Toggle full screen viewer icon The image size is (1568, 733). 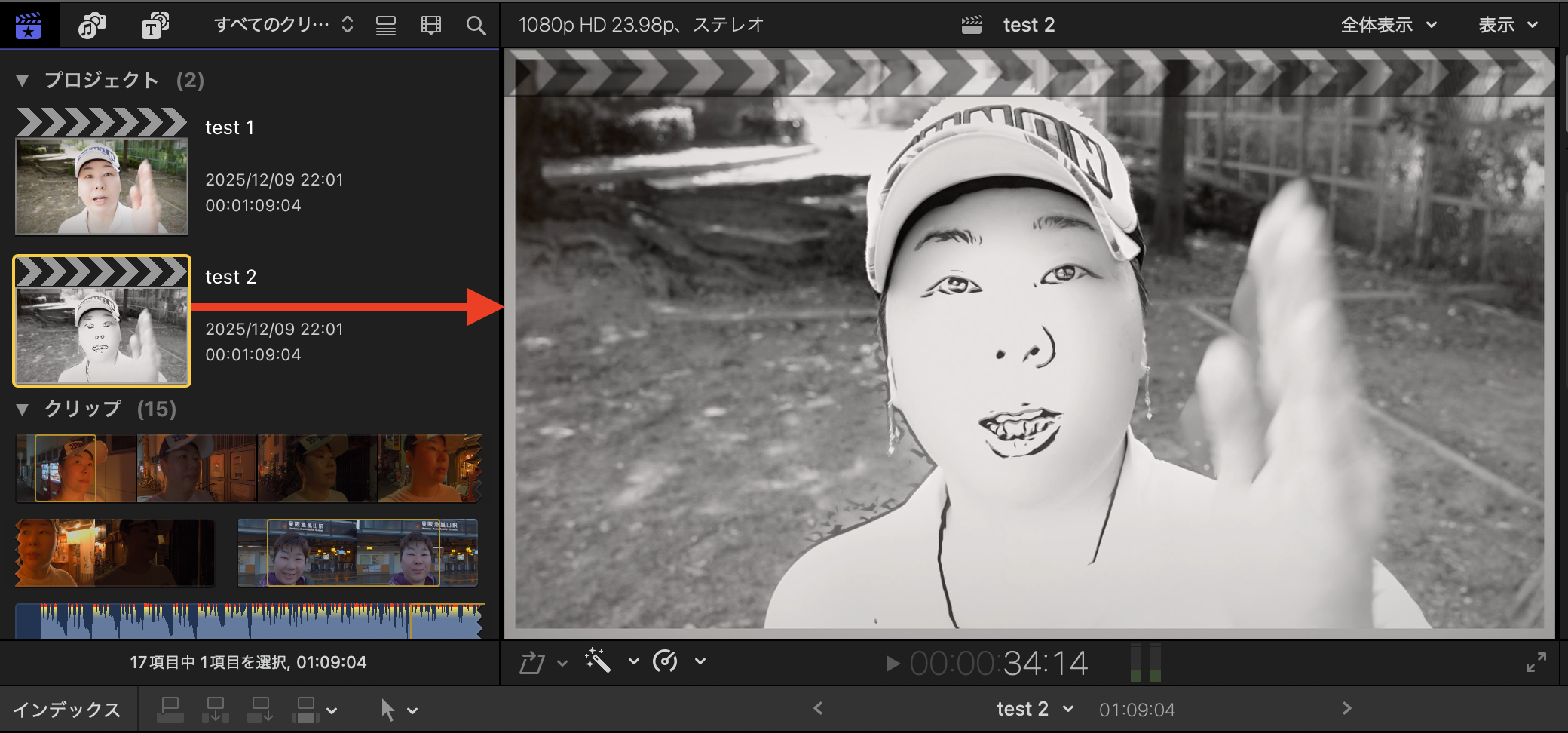click(1536, 662)
